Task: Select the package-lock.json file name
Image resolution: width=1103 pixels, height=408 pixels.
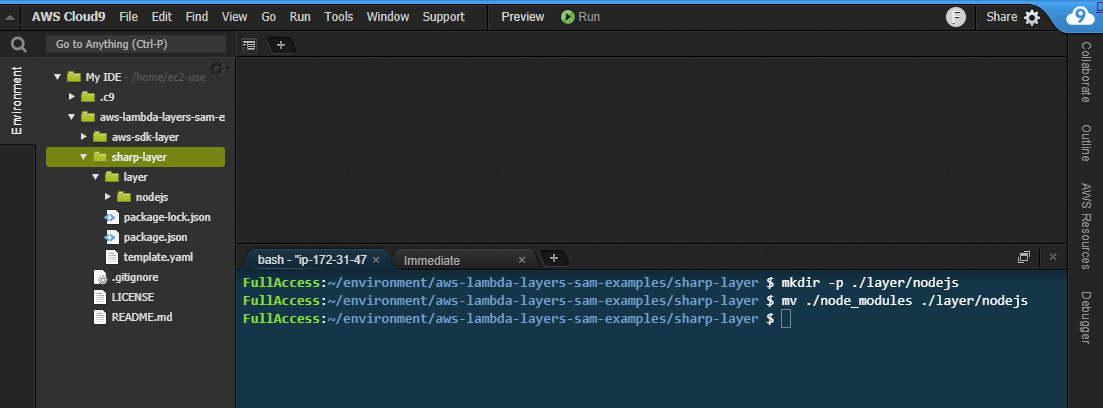Action: [167, 217]
